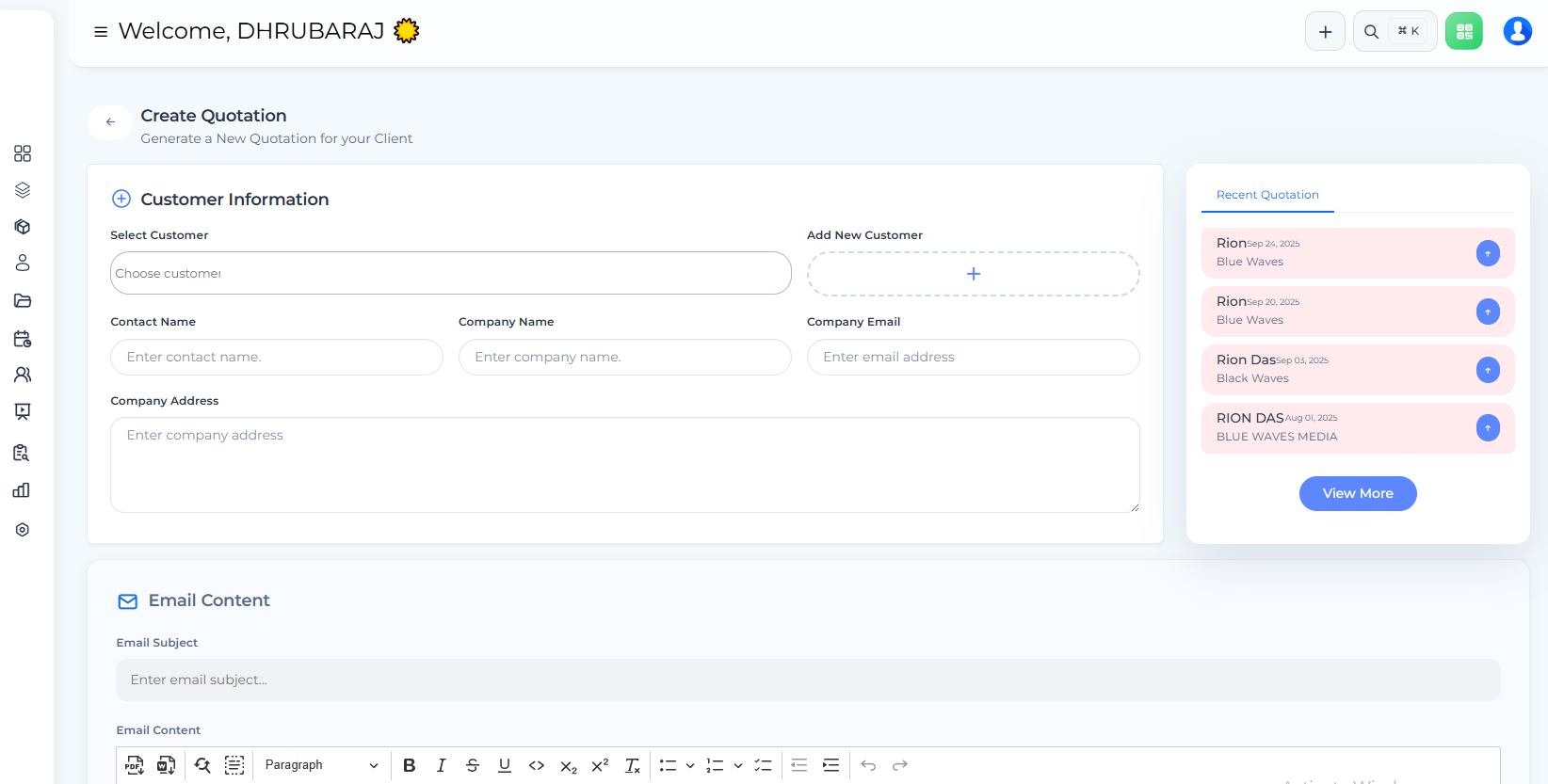Image resolution: width=1548 pixels, height=784 pixels.
Task: Click the Company Name input field
Action: pos(625,358)
